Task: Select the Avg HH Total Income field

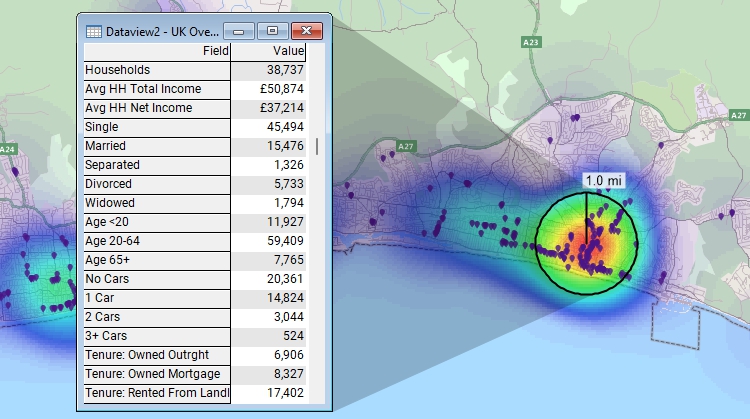Action: tap(157, 89)
